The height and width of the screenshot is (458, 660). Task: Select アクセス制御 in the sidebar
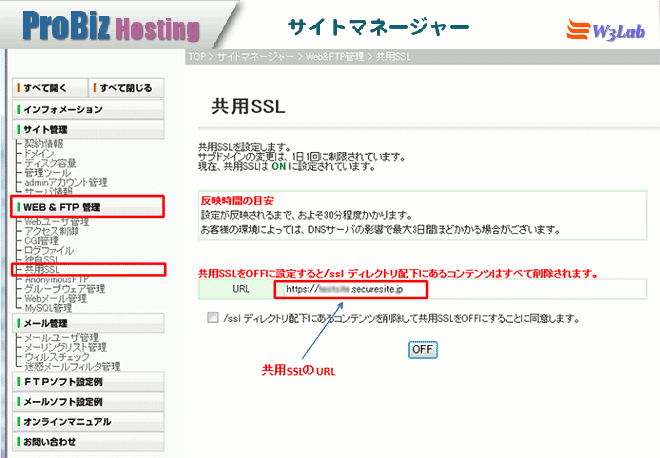coord(53,231)
